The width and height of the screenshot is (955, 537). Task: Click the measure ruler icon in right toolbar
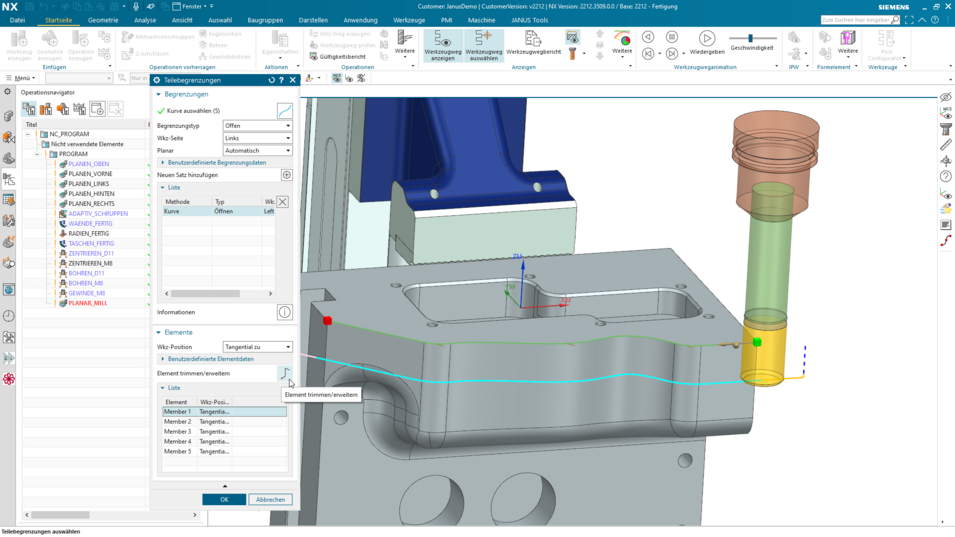946,145
